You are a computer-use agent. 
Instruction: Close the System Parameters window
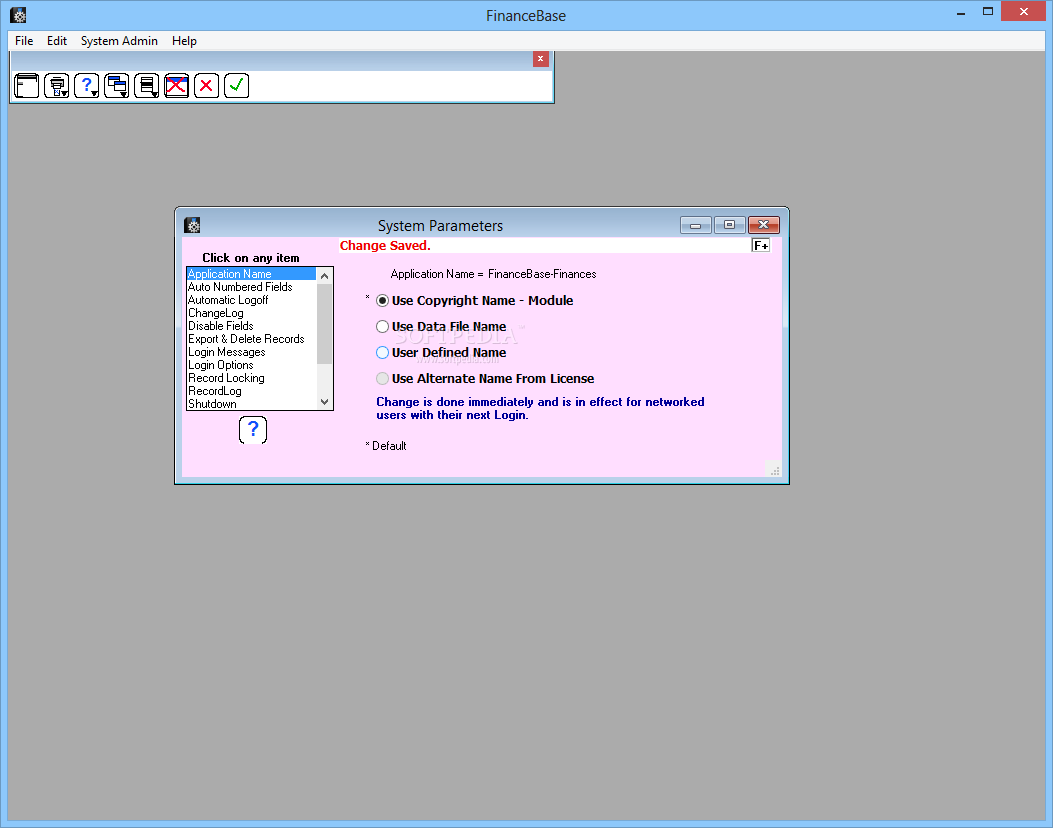pyautogui.click(x=764, y=225)
